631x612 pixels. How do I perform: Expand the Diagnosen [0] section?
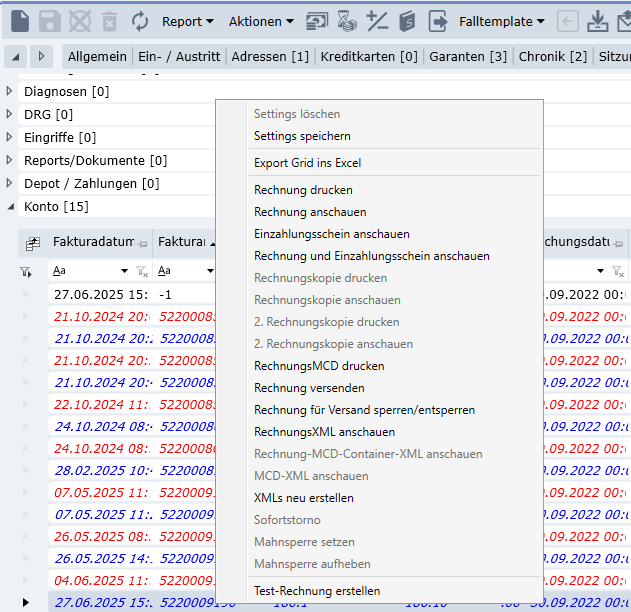pyautogui.click(x=11, y=92)
